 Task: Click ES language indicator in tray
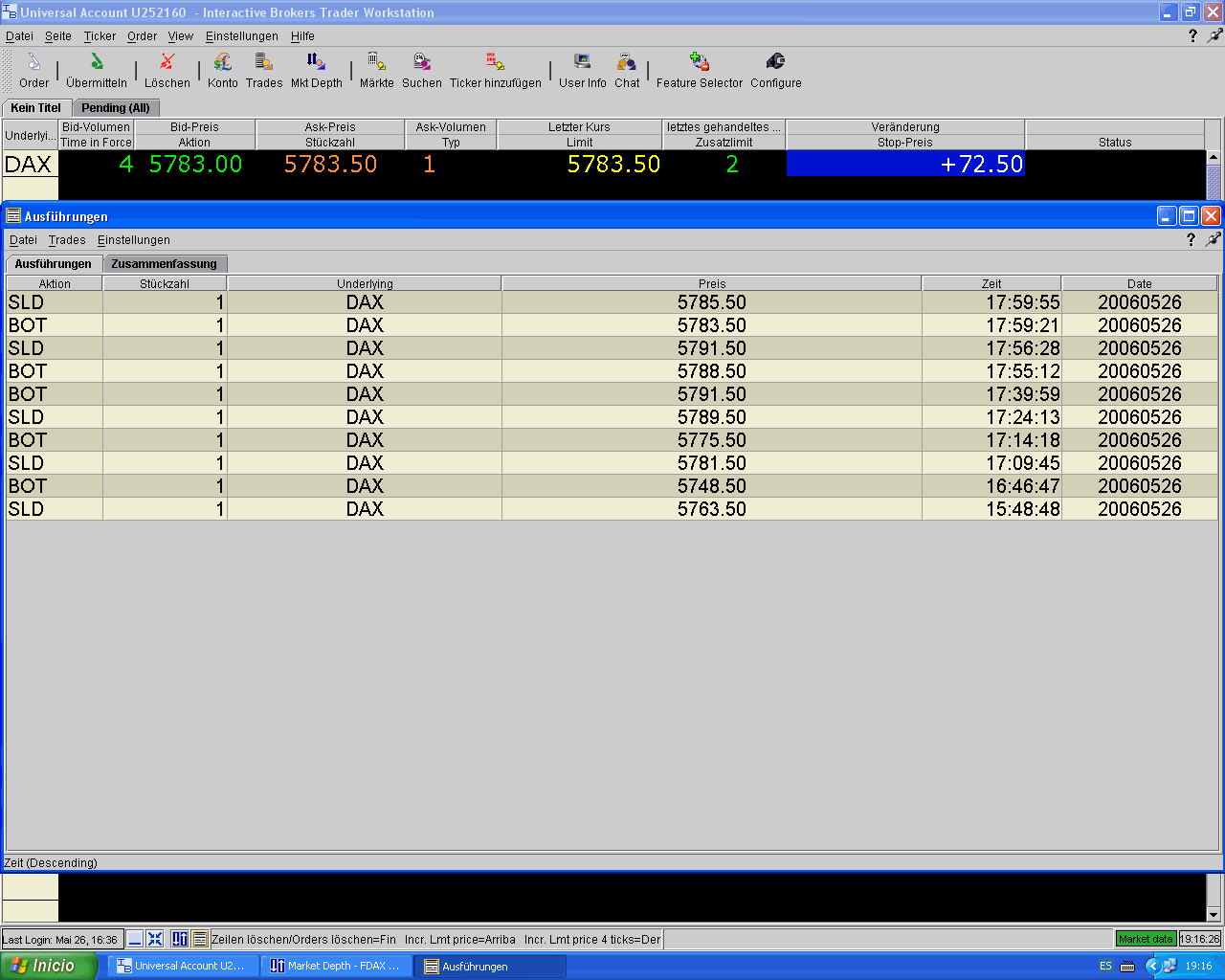pos(1105,966)
